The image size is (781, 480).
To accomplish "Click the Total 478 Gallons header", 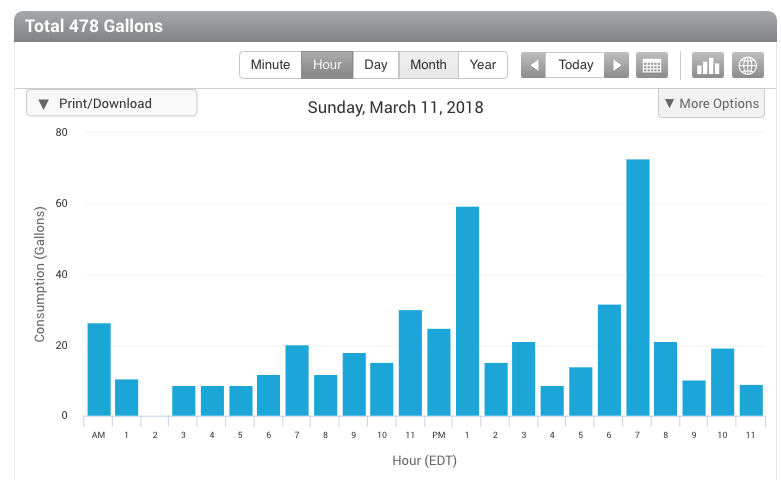I will (x=94, y=26).
